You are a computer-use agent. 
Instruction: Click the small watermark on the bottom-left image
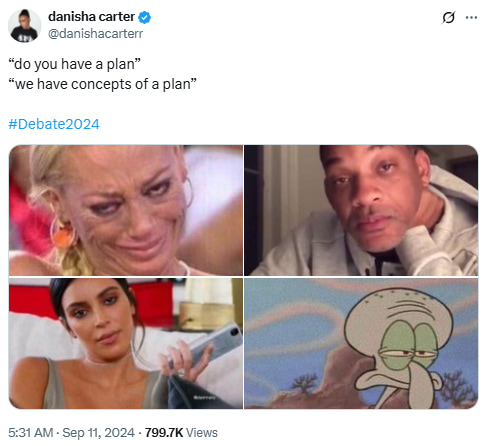click(204, 397)
